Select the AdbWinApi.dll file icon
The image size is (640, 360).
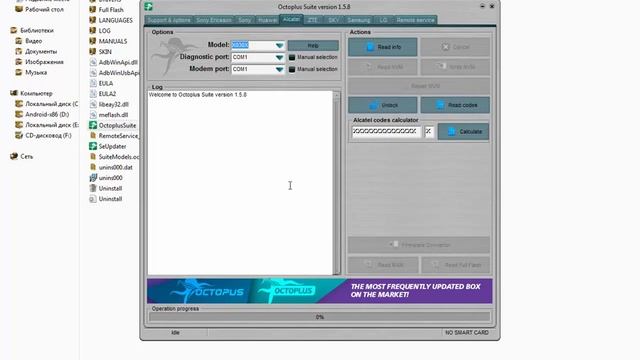click(x=93, y=62)
